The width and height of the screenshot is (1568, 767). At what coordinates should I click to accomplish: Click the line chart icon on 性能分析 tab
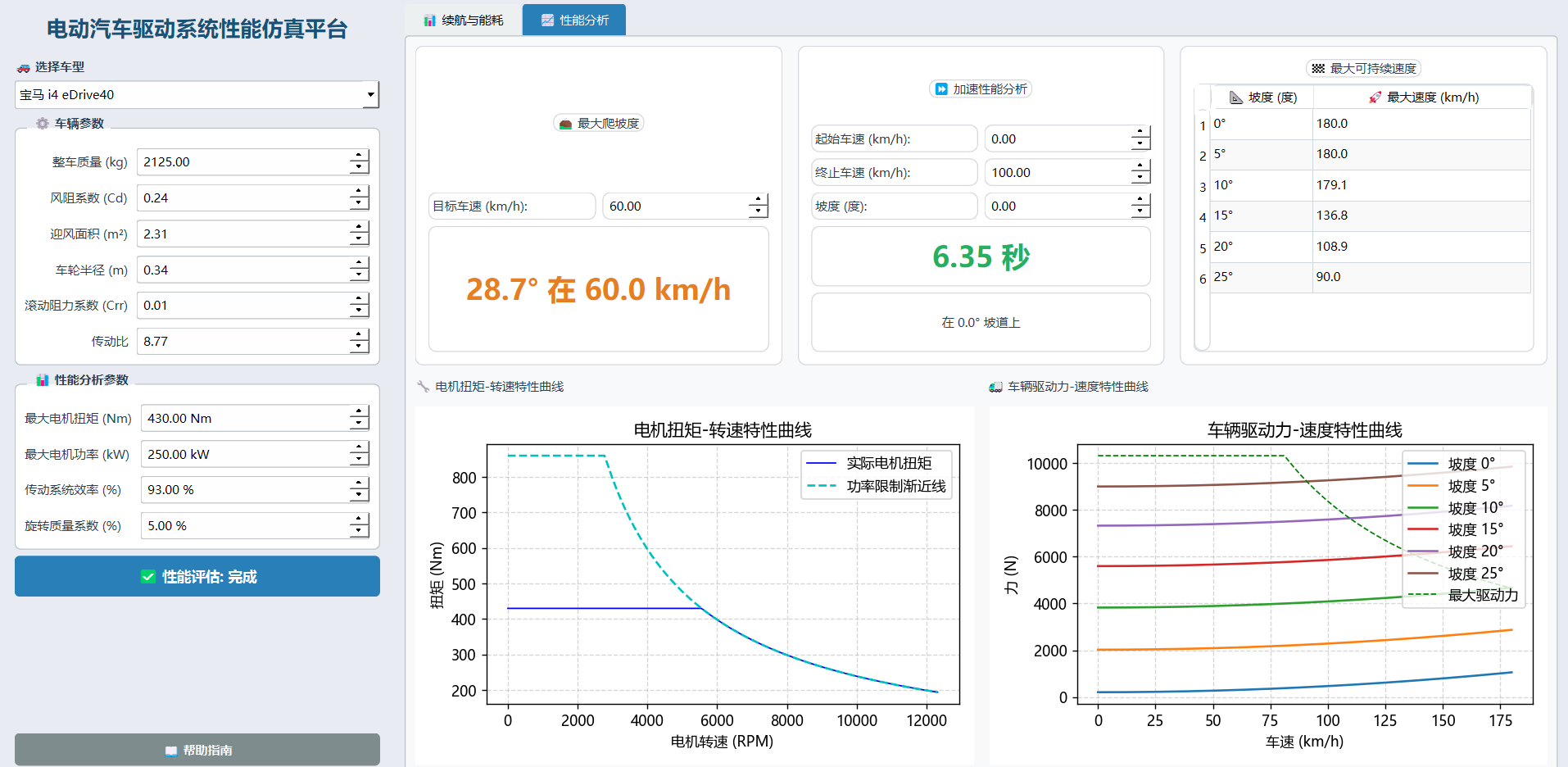pyautogui.click(x=547, y=20)
